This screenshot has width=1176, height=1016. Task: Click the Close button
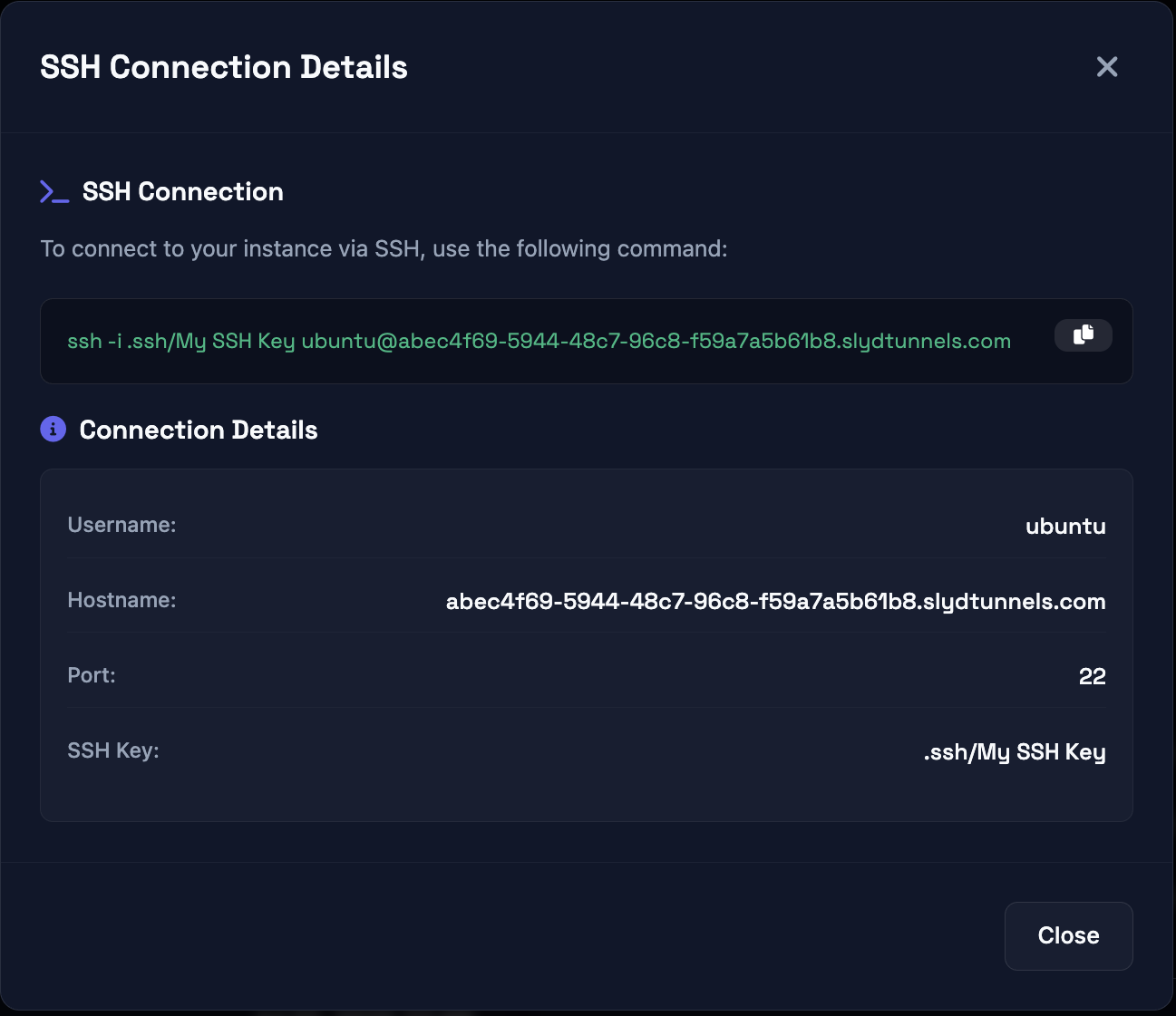(x=1068, y=935)
